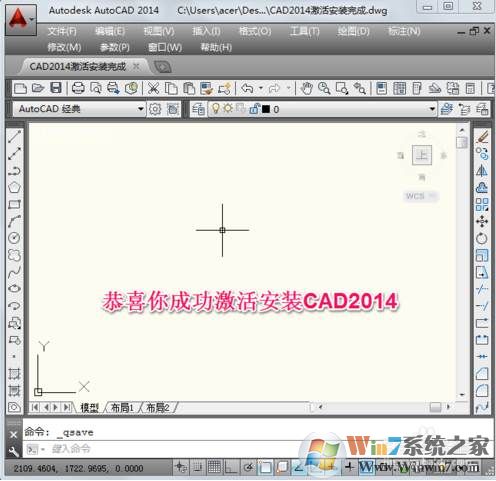Choose the Offset tool
Image resolution: width=496 pixels, height=481 pixels.
482,188
